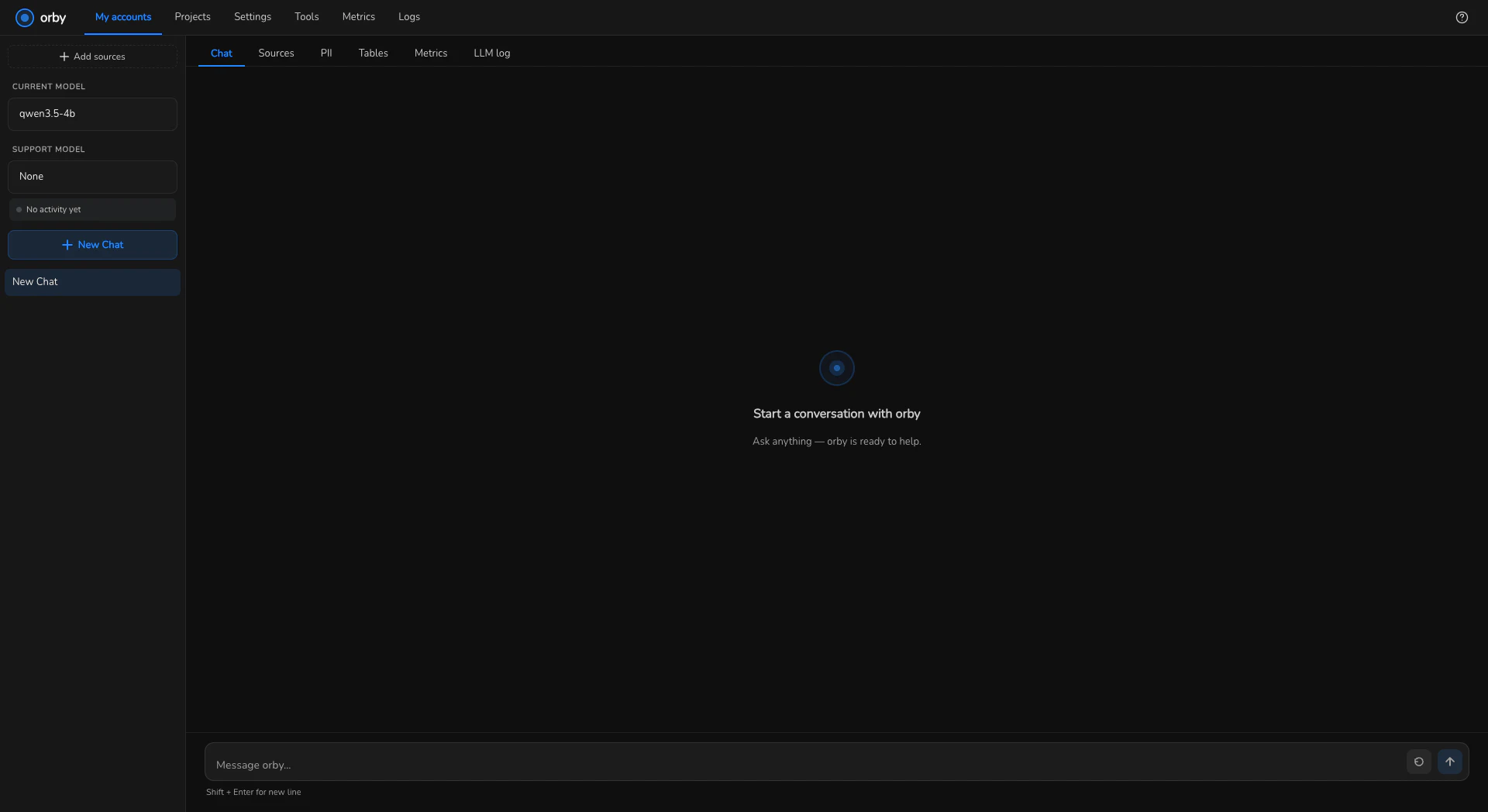This screenshot has height=812, width=1488.
Task: Switch to the PII tab
Action: tap(326, 53)
